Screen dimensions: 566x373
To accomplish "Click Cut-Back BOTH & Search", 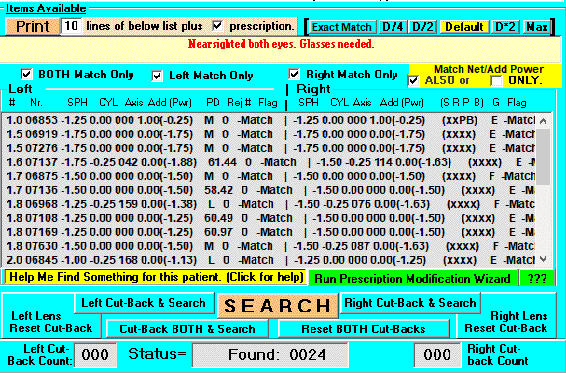I will (187, 329).
